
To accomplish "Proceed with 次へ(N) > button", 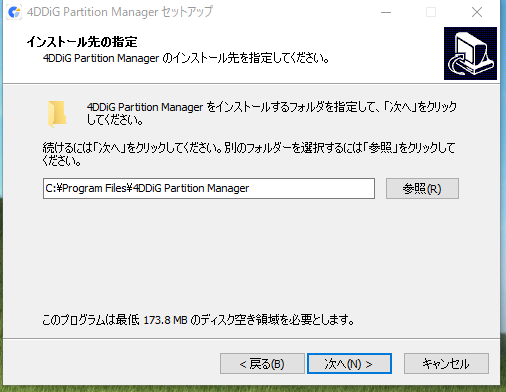I will (349, 363).
